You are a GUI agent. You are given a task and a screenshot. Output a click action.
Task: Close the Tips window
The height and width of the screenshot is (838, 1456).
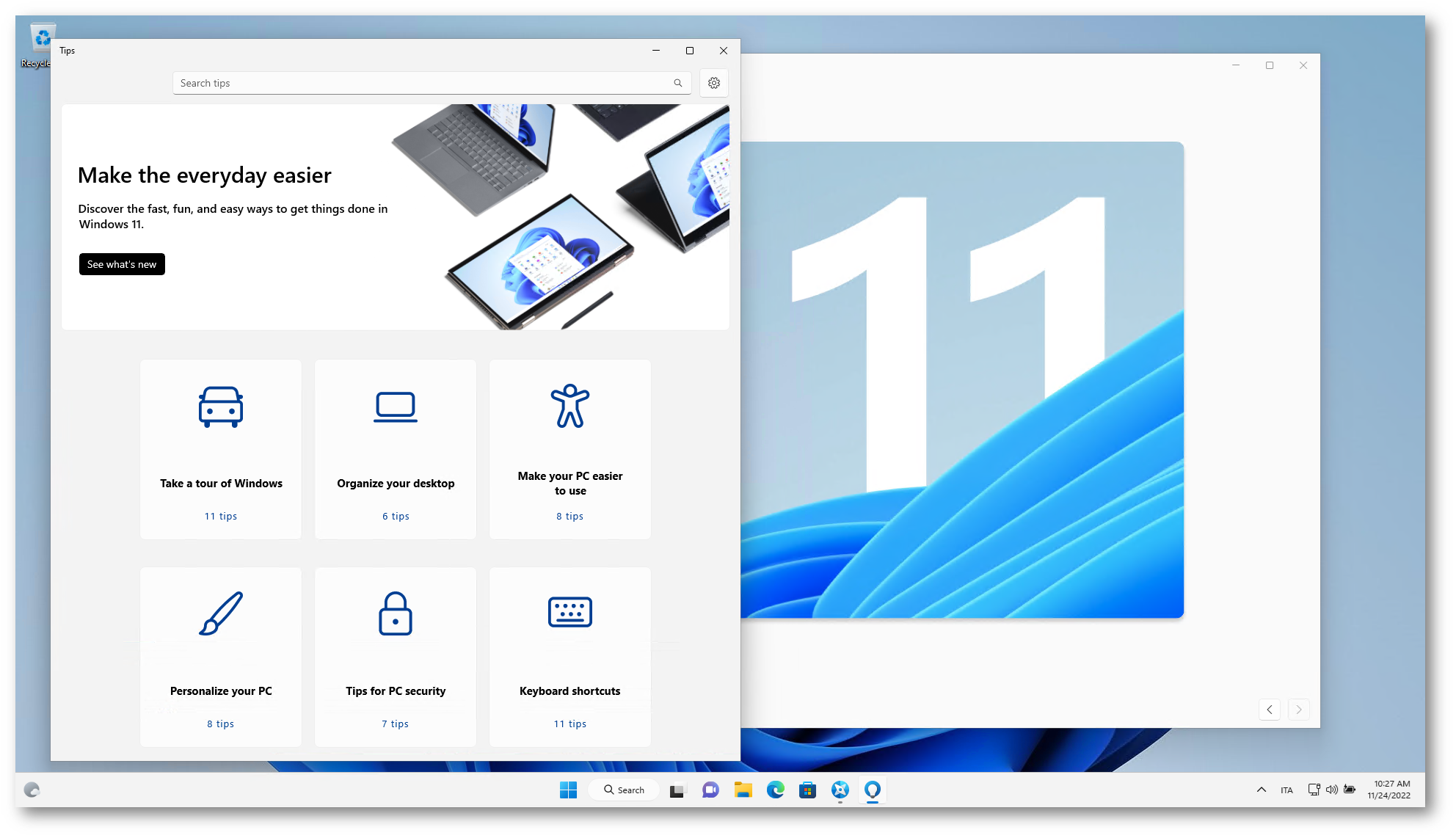[724, 51]
